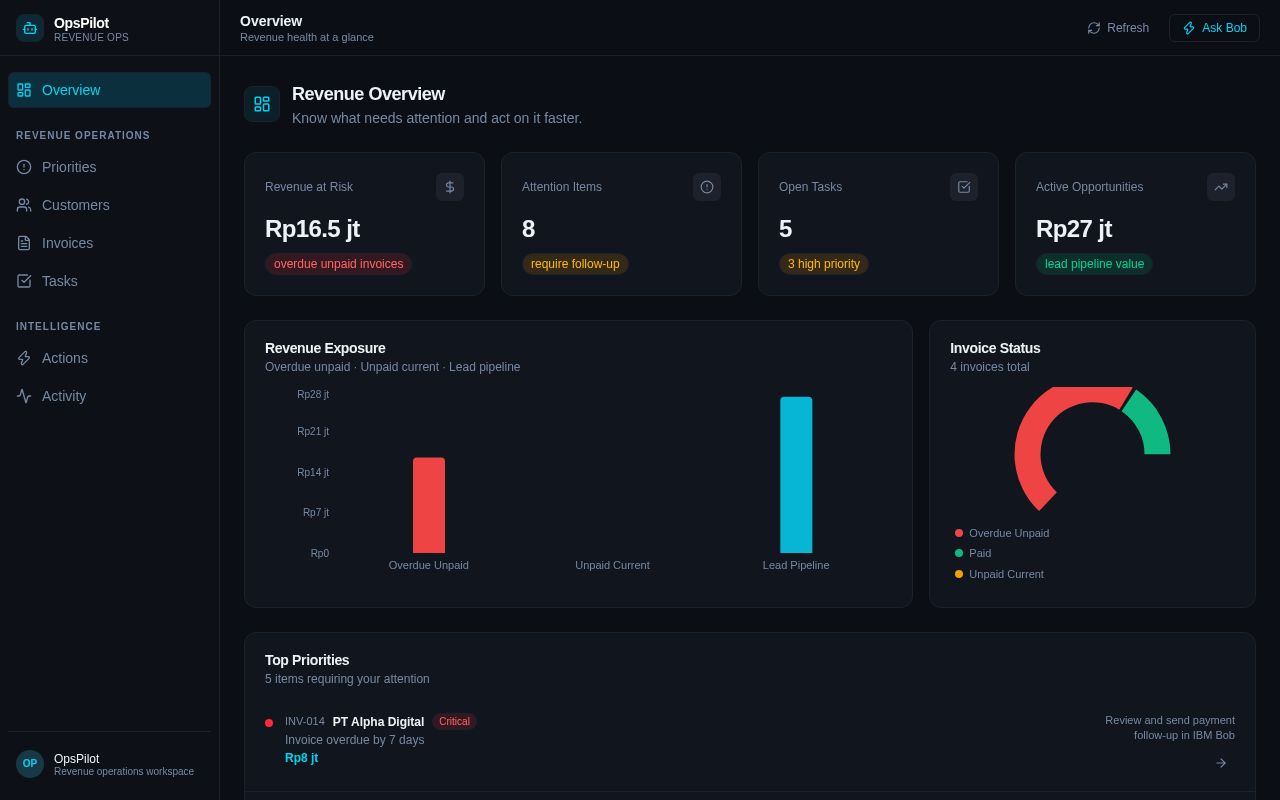Click the Critical tag on INV-014
1280x800 pixels.
(454, 722)
